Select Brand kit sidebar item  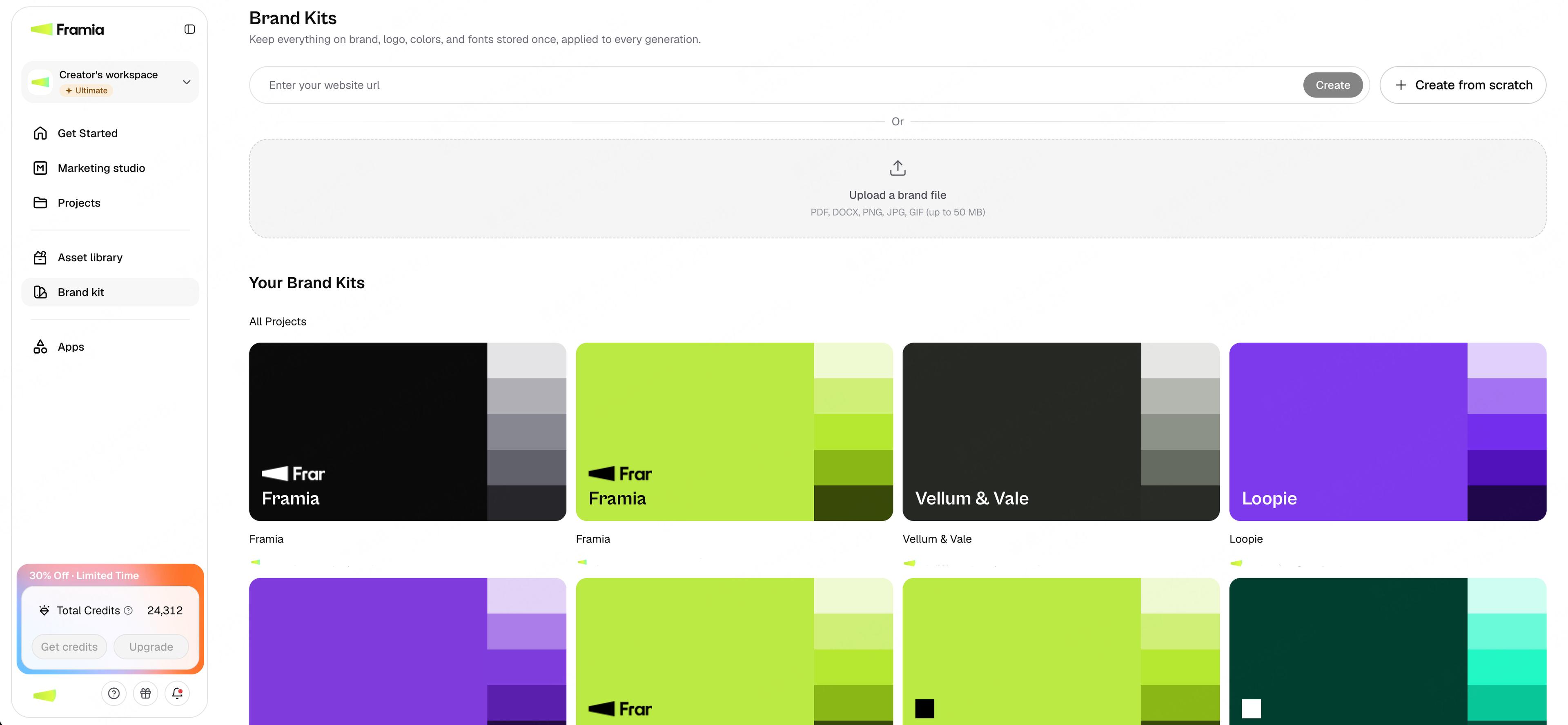pos(110,292)
